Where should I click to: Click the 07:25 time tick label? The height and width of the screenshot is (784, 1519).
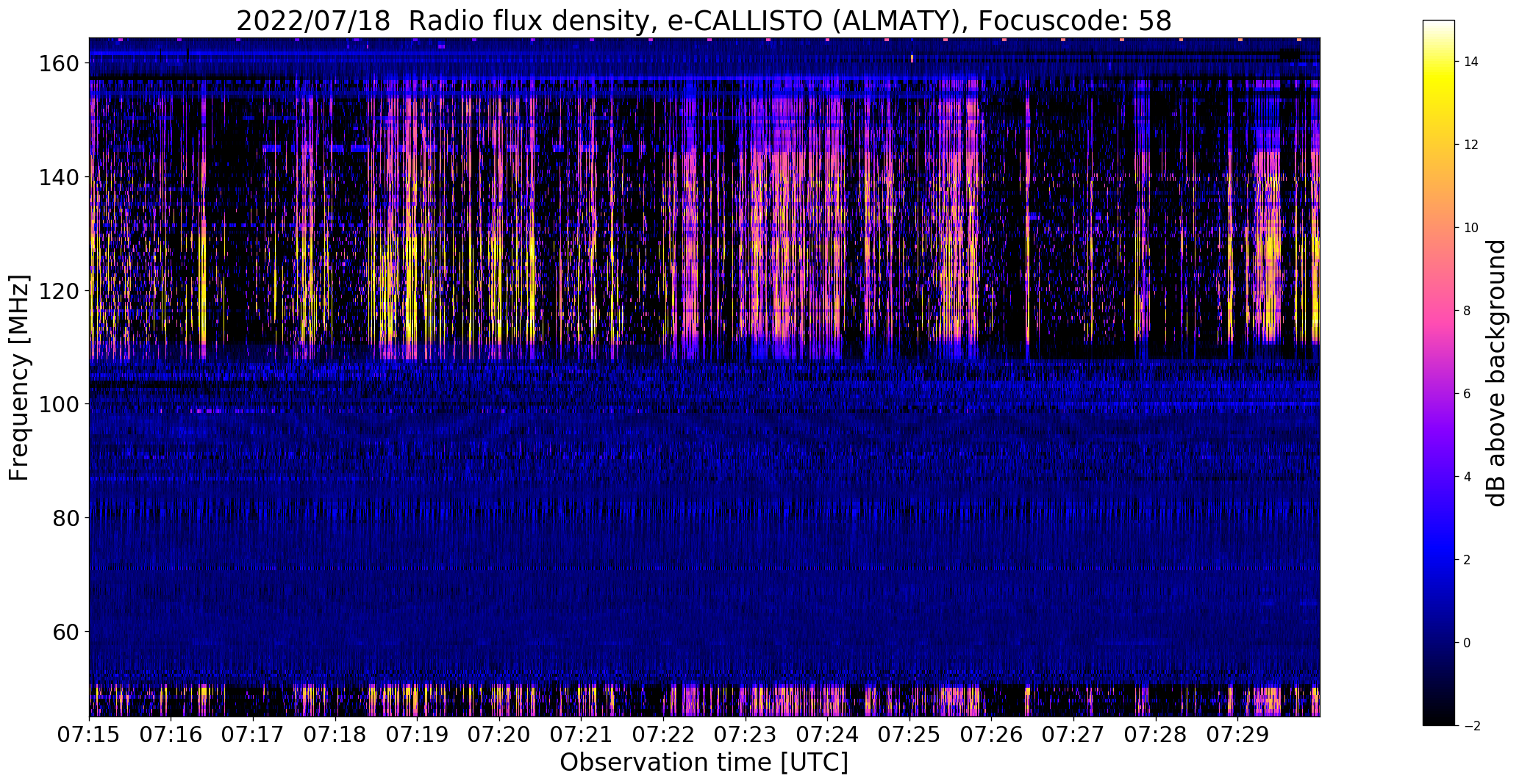point(909,735)
